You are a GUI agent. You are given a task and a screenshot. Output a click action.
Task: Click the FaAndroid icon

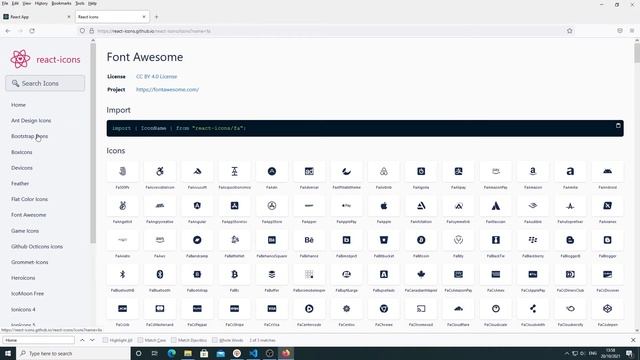(x=607, y=171)
